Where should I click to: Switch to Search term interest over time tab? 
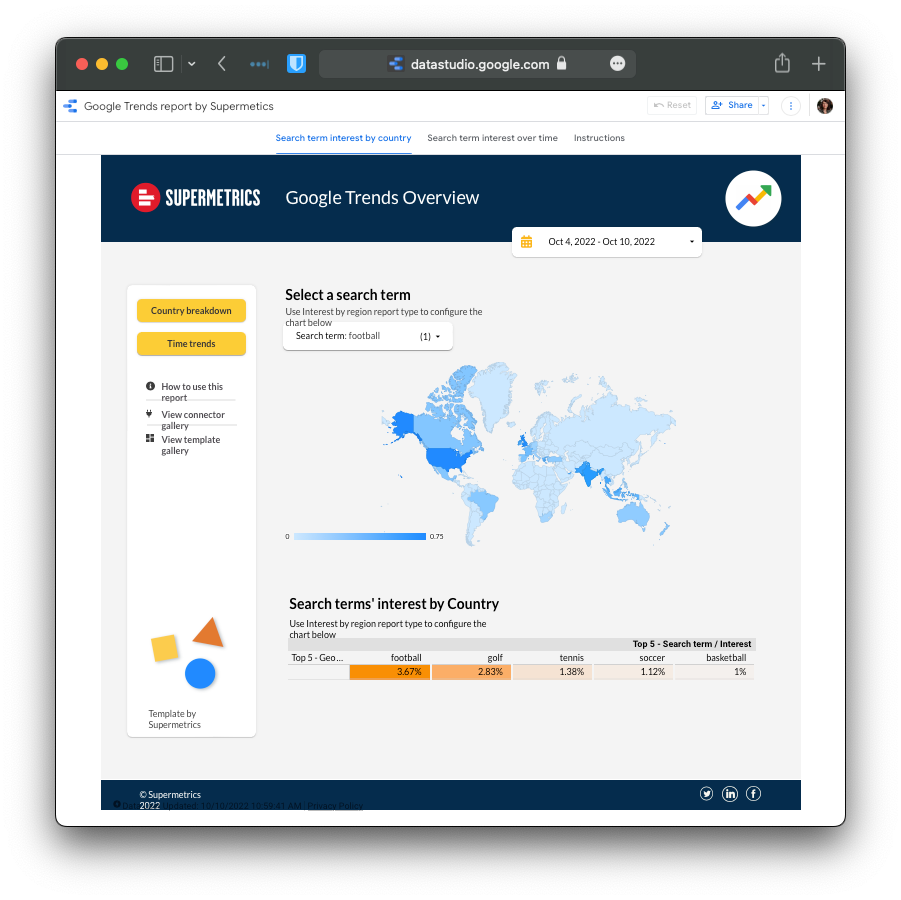(x=492, y=138)
